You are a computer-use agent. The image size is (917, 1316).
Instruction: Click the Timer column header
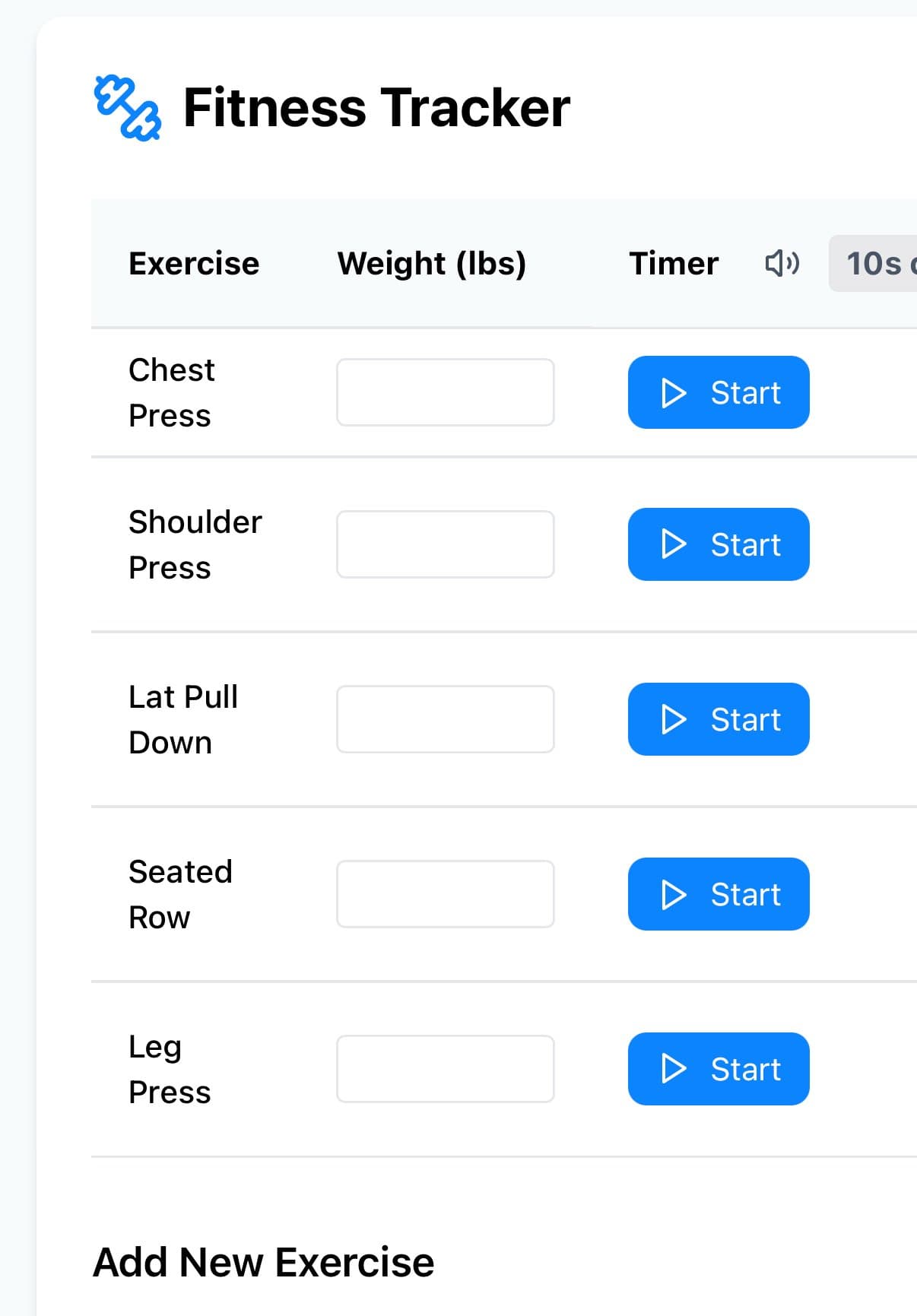point(673,264)
